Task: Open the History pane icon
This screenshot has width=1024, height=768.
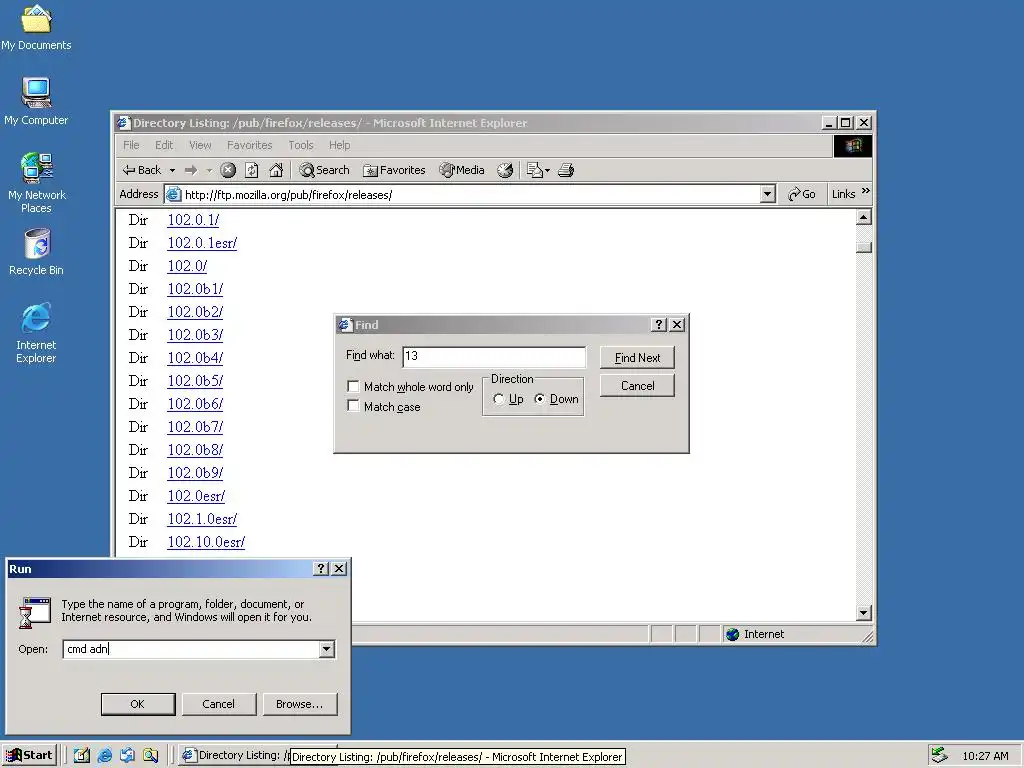Action: click(505, 170)
